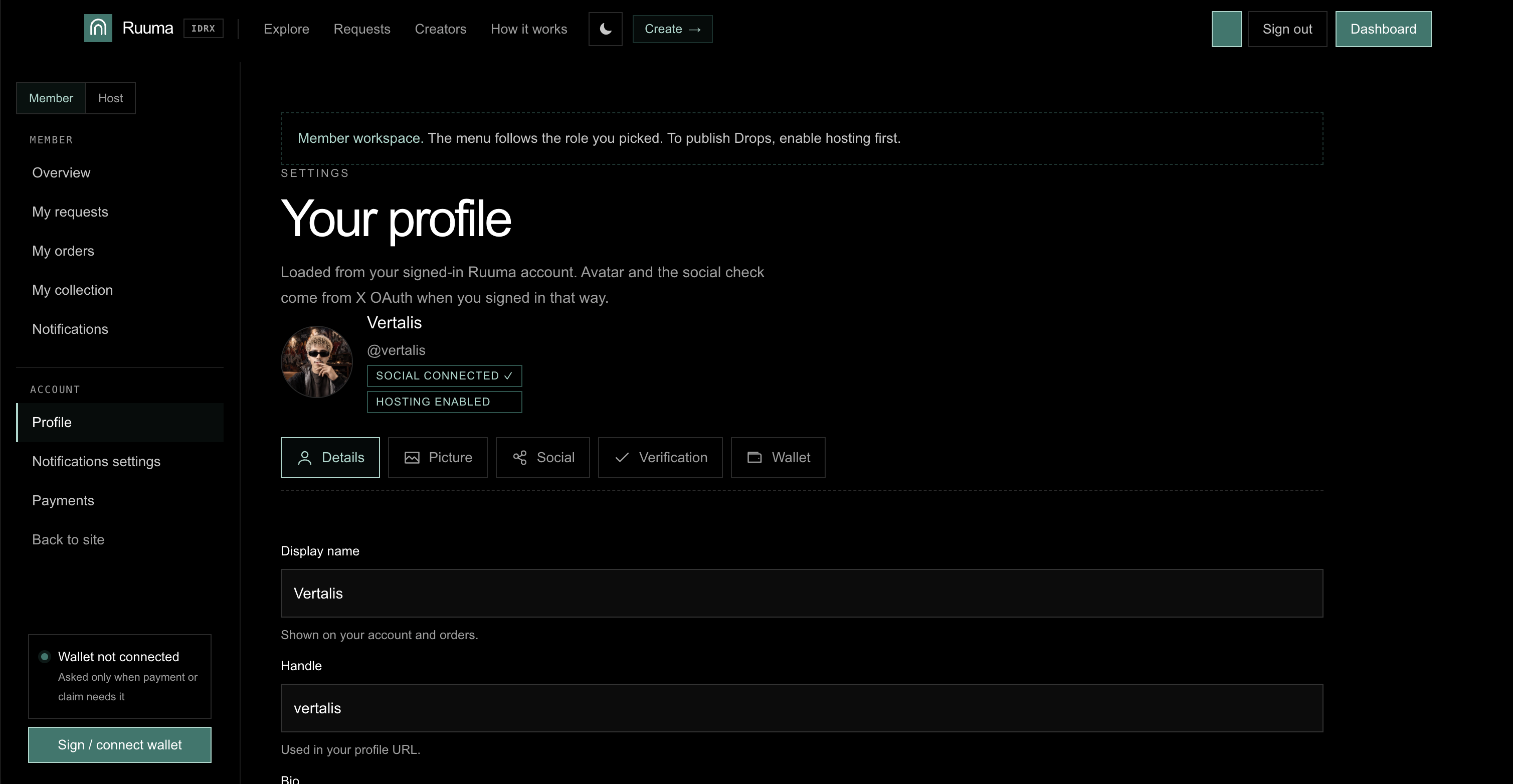The height and width of the screenshot is (784, 1513).
Task: Click the SOCIAL CONNECTED badge
Action: 444,376
